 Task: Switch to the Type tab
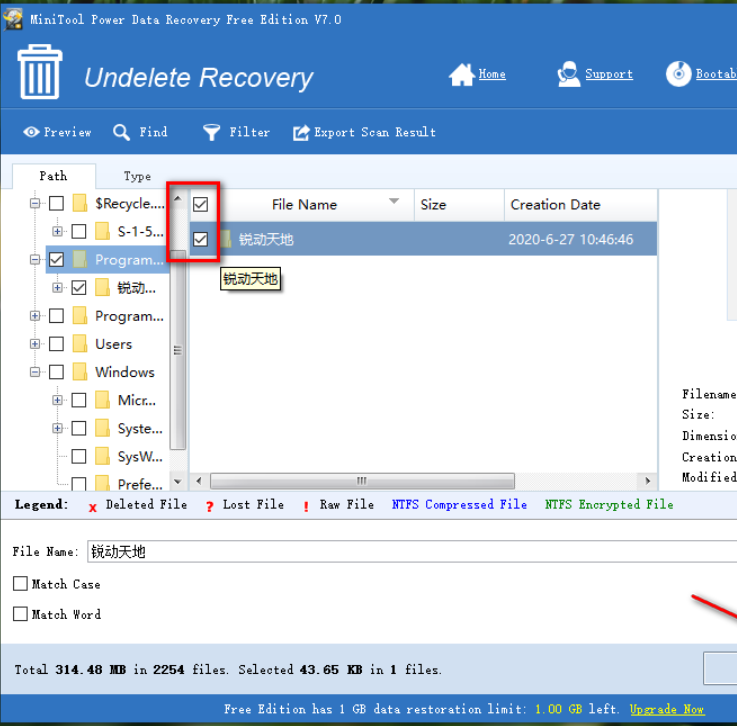tap(137, 176)
